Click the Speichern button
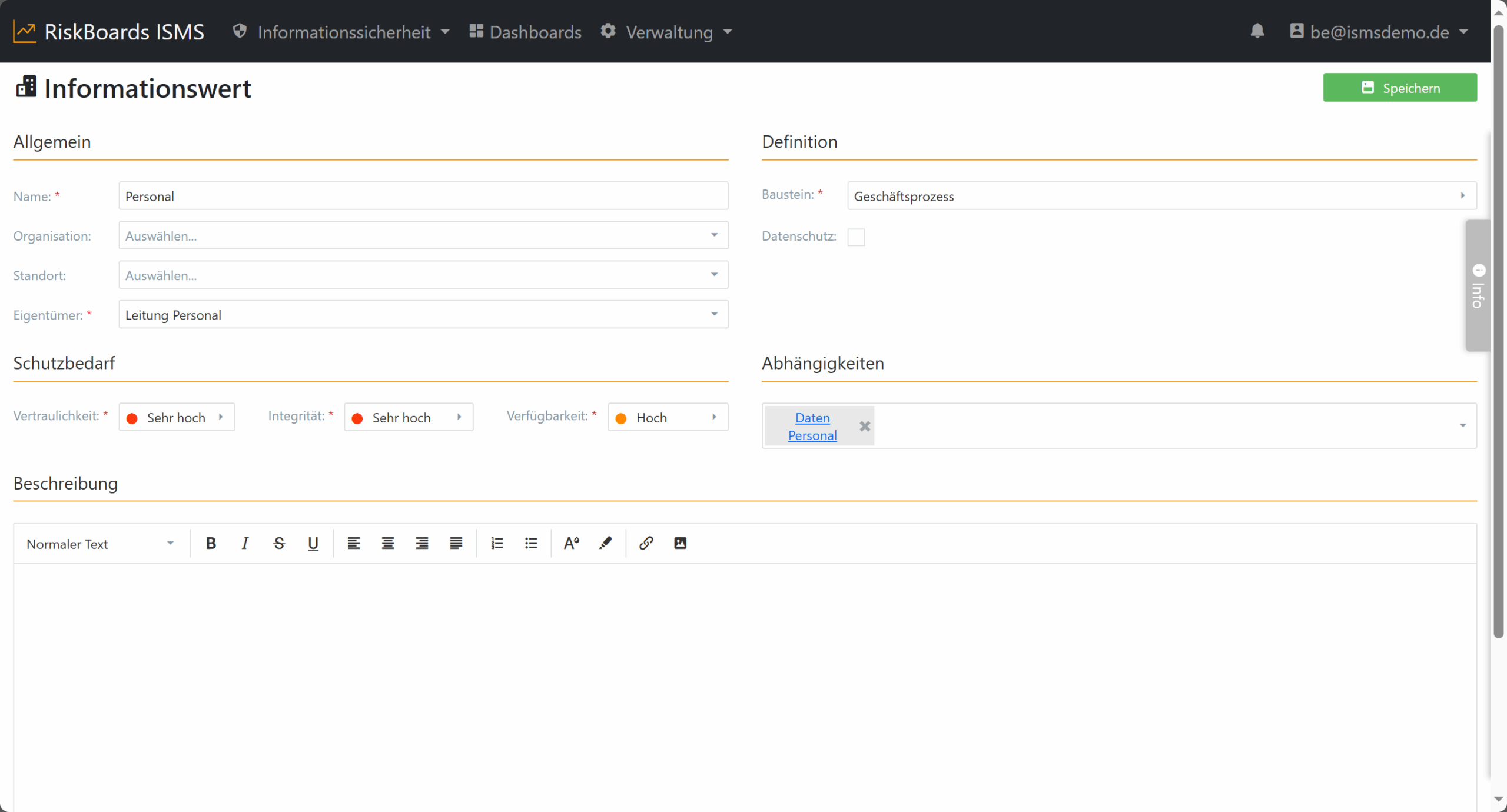The height and width of the screenshot is (812, 1507). 1400,88
